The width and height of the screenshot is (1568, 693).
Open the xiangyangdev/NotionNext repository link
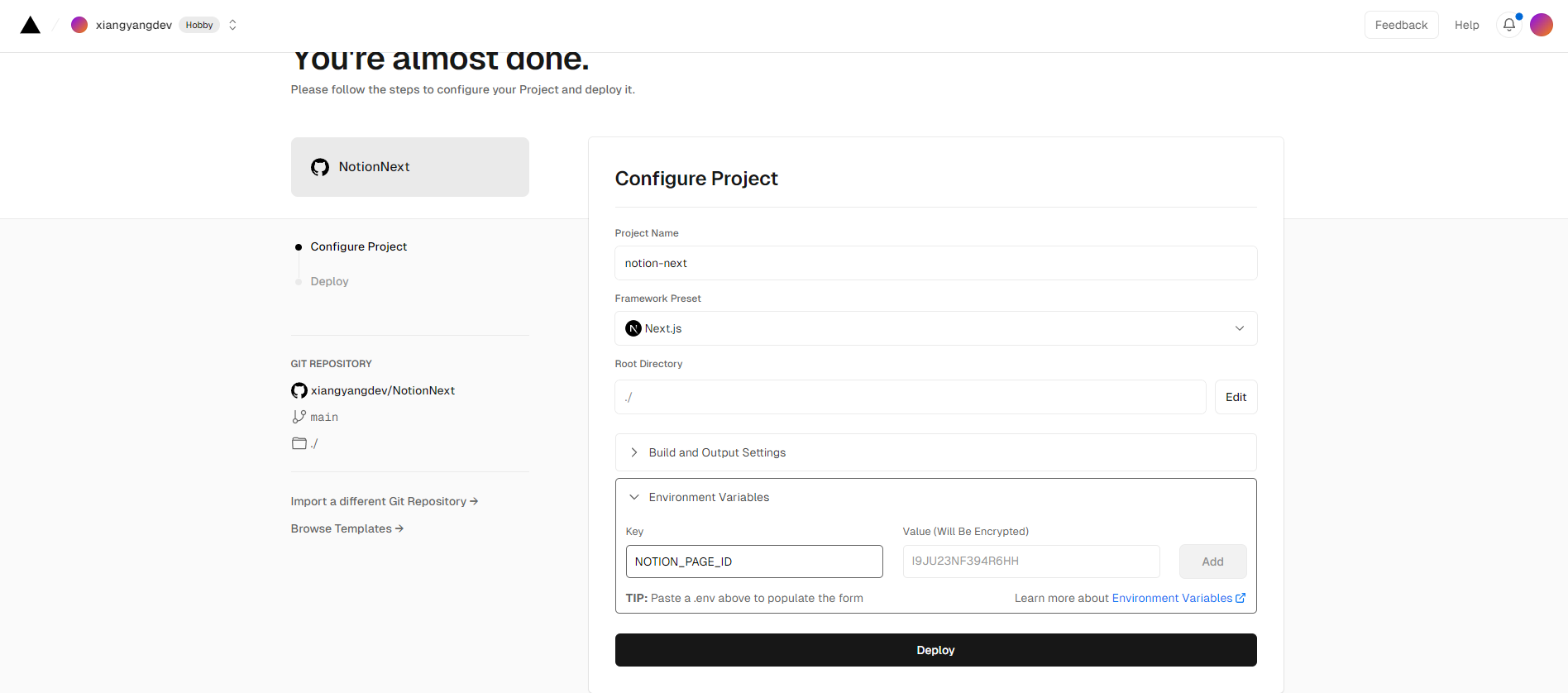pyautogui.click(x=383, y=390)
